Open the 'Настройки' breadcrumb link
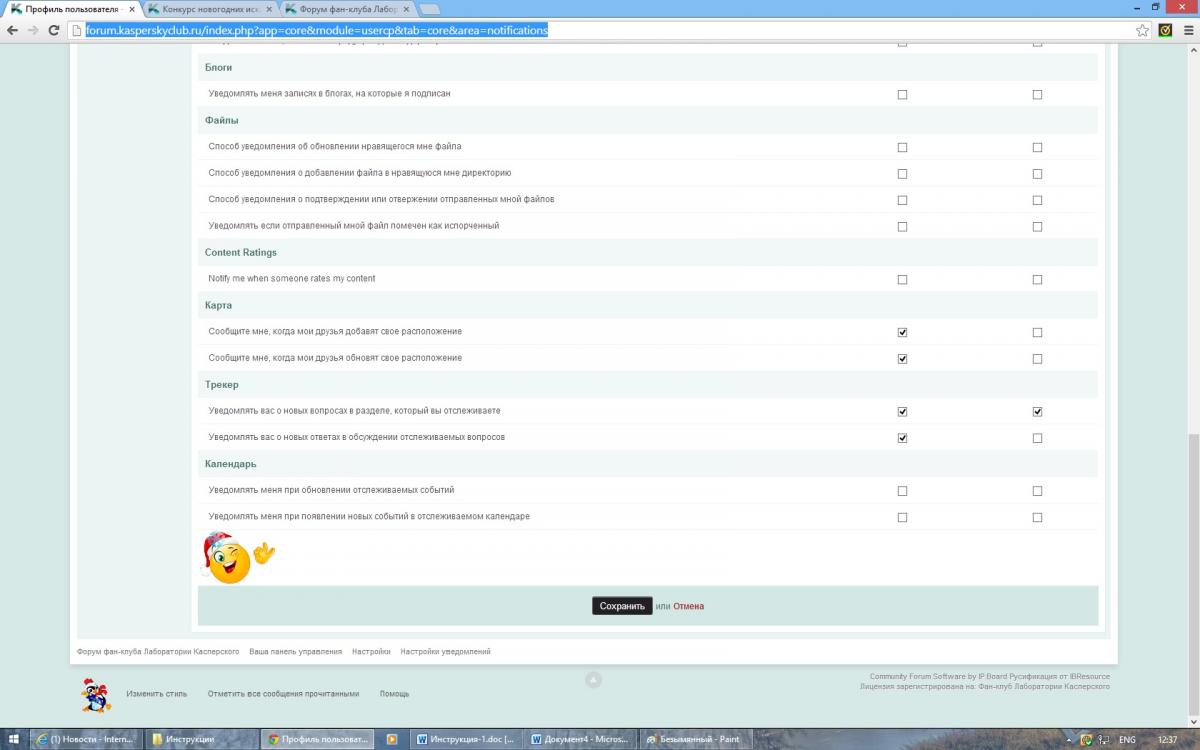Screen dimensions: 1200x750 pyautogui.click(x=371, y=652)
